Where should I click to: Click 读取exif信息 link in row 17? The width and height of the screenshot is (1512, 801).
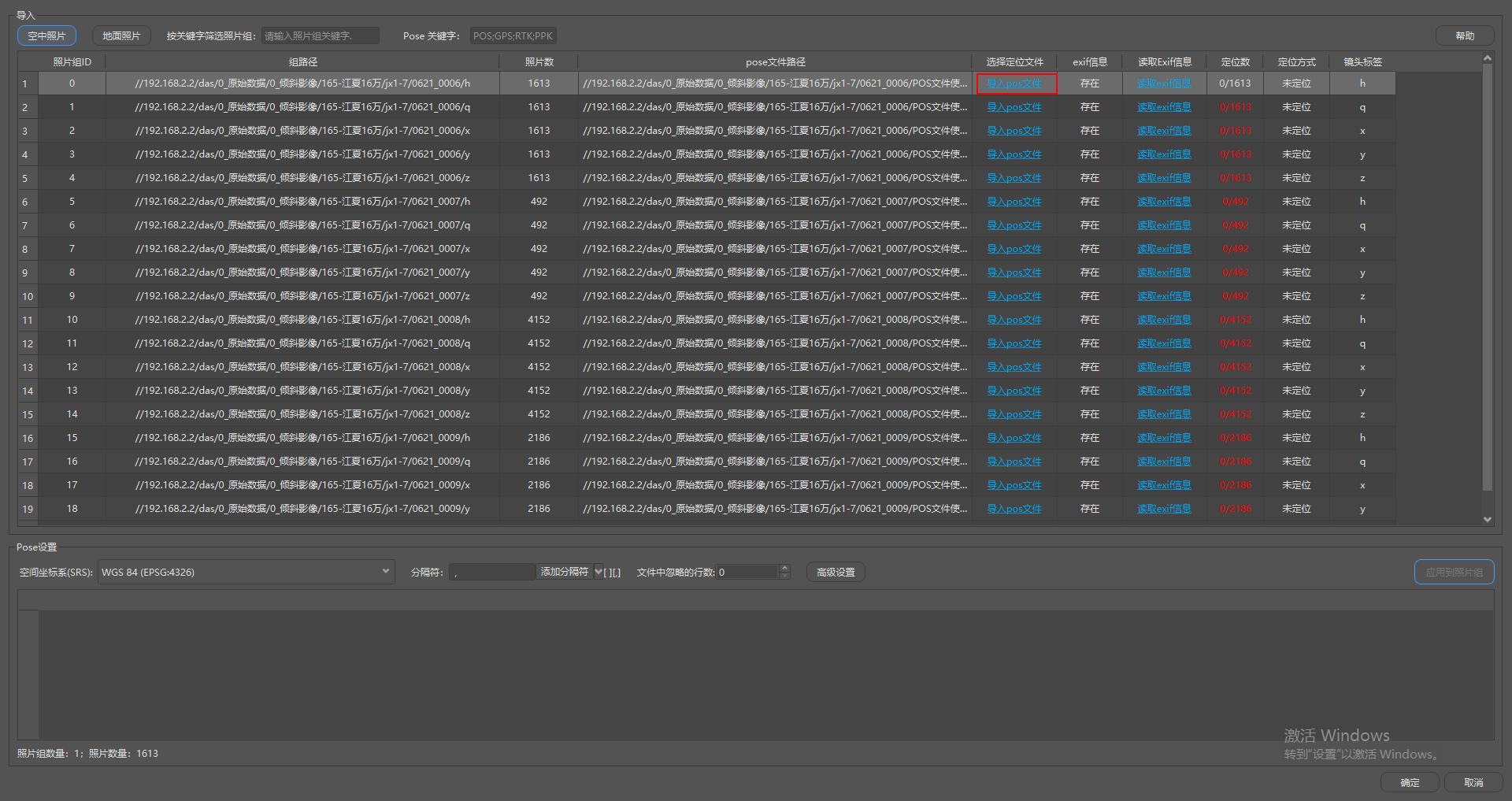click(1164, 462)
